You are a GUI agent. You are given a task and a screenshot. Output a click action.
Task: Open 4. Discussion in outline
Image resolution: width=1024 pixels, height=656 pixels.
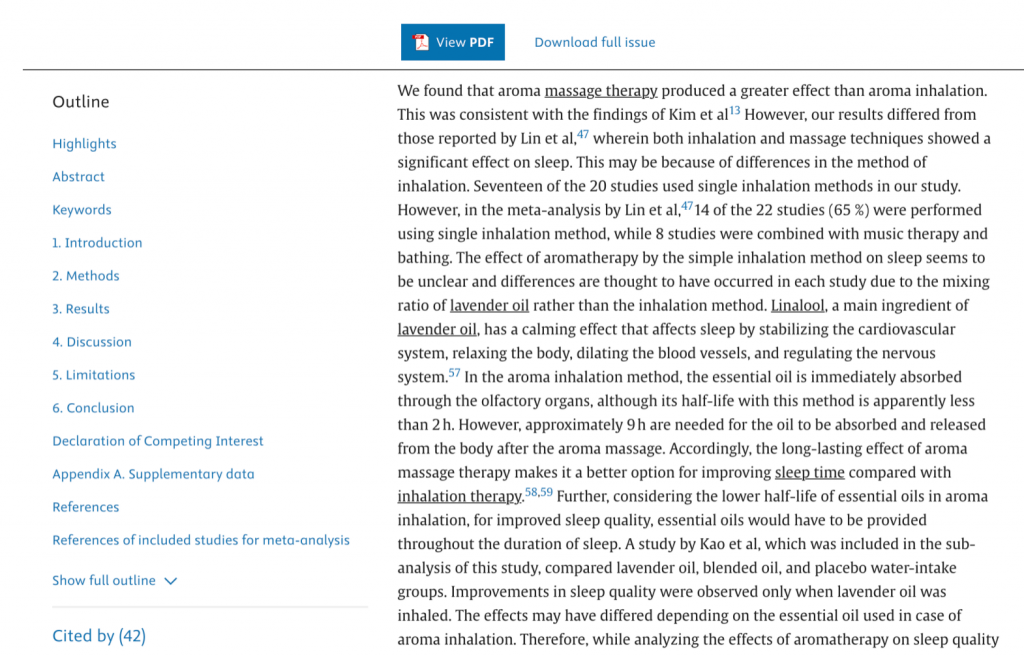[92, 342]
